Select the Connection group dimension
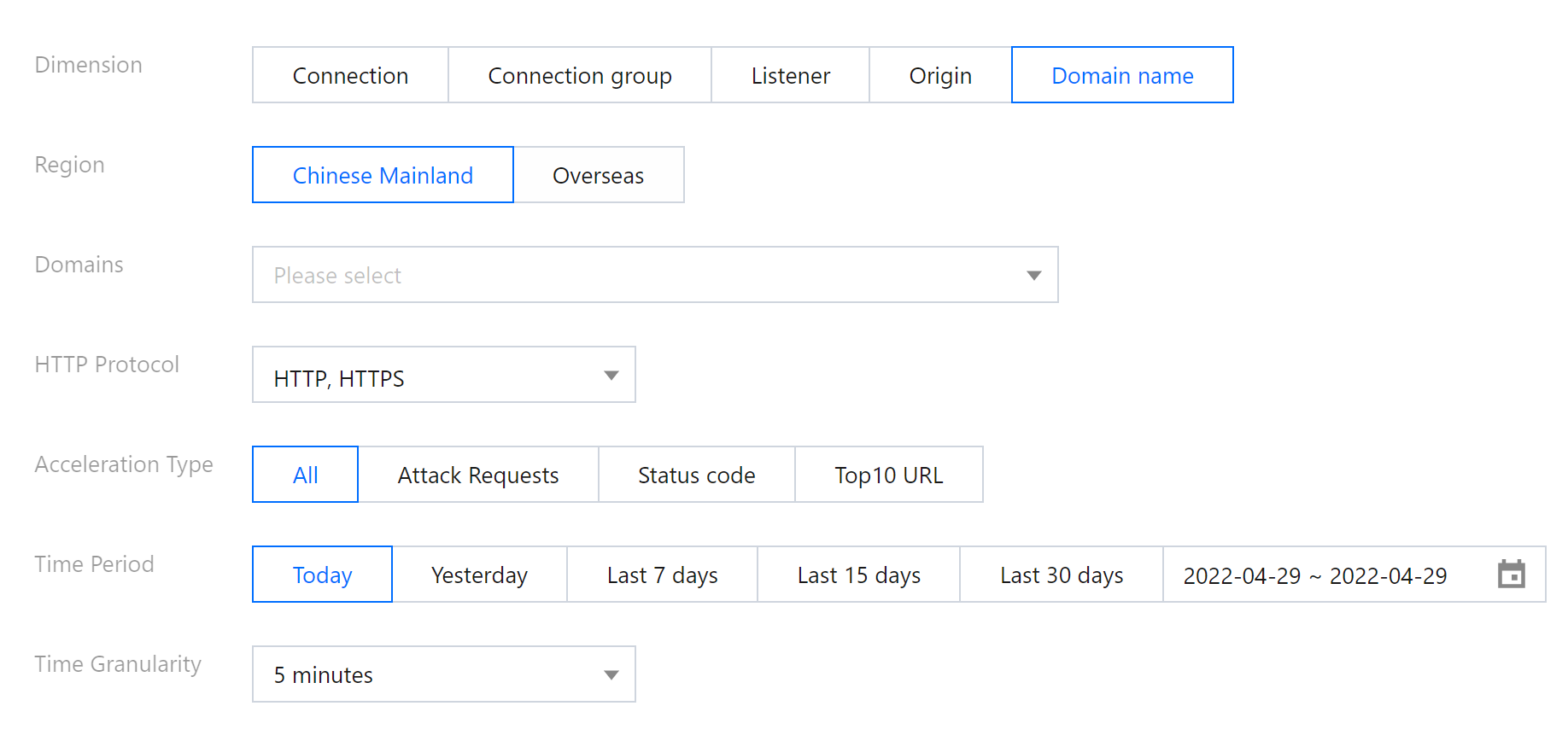Image resolution: width=1568 pixels, height=741 pixels. click(x=579, y=76)
